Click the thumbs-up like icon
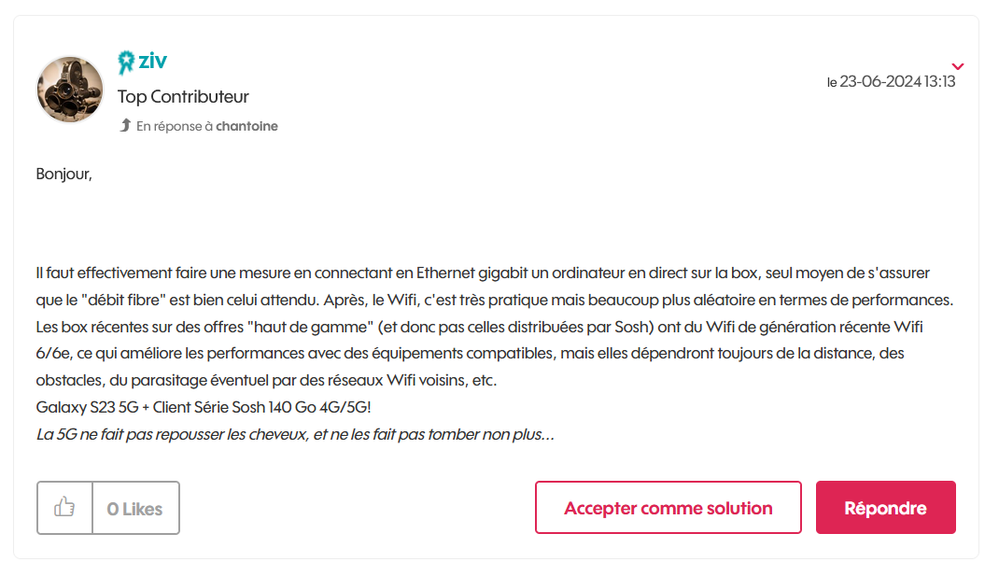The image size is (999, 575). click(x=65, y=508)
